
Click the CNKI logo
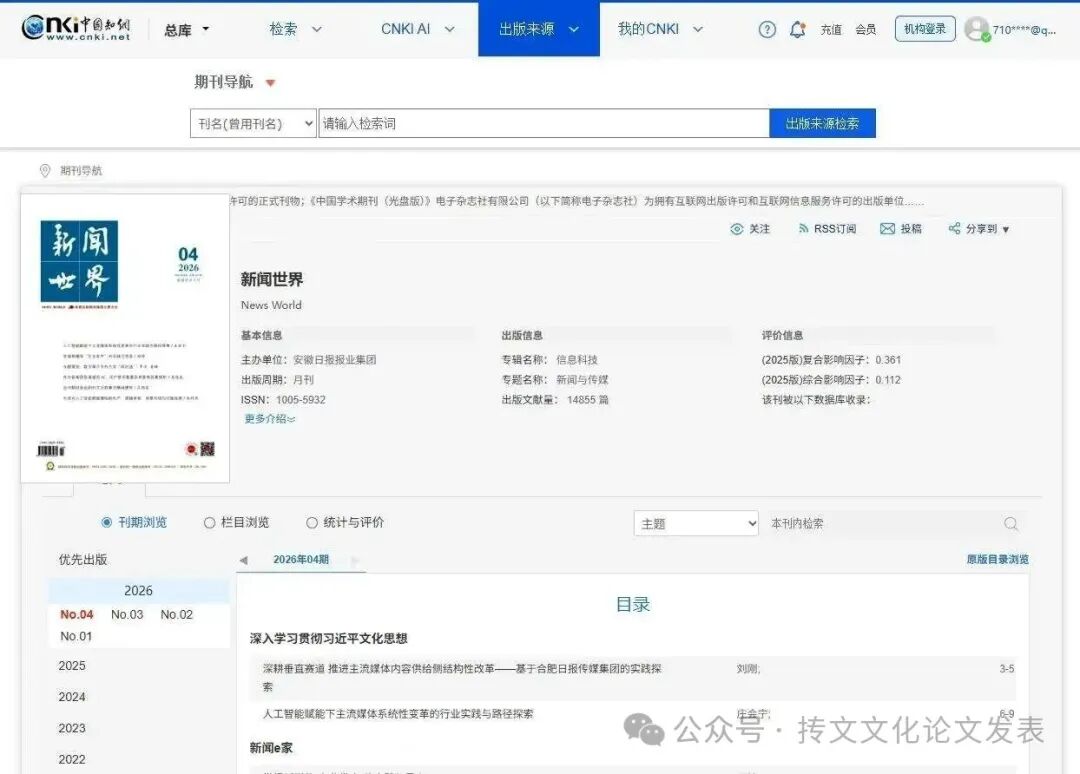(x=76, y=28)
